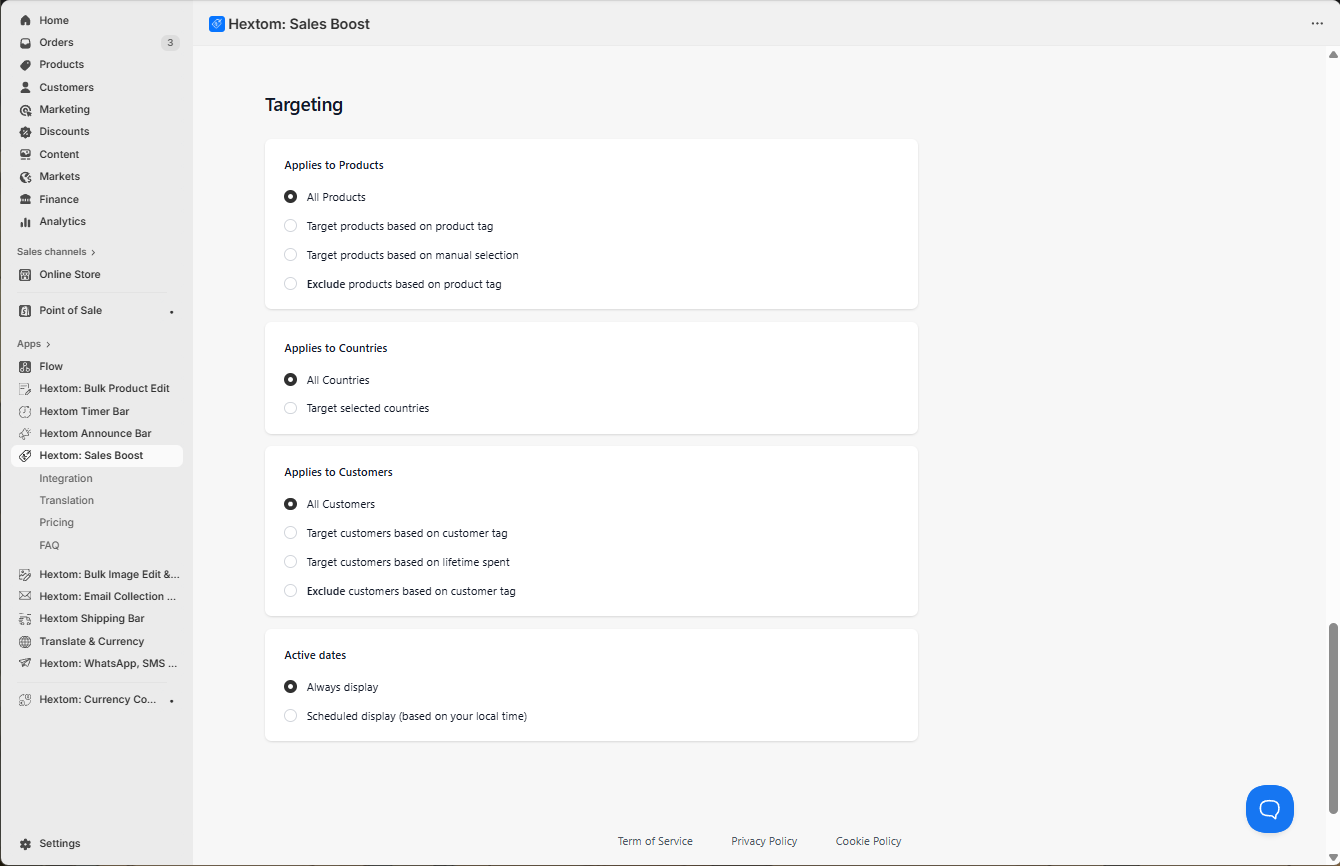The width and height of the screenshot is (1340, 866).
Task: Select the All Customers radio button
Action: click(291, 504)
